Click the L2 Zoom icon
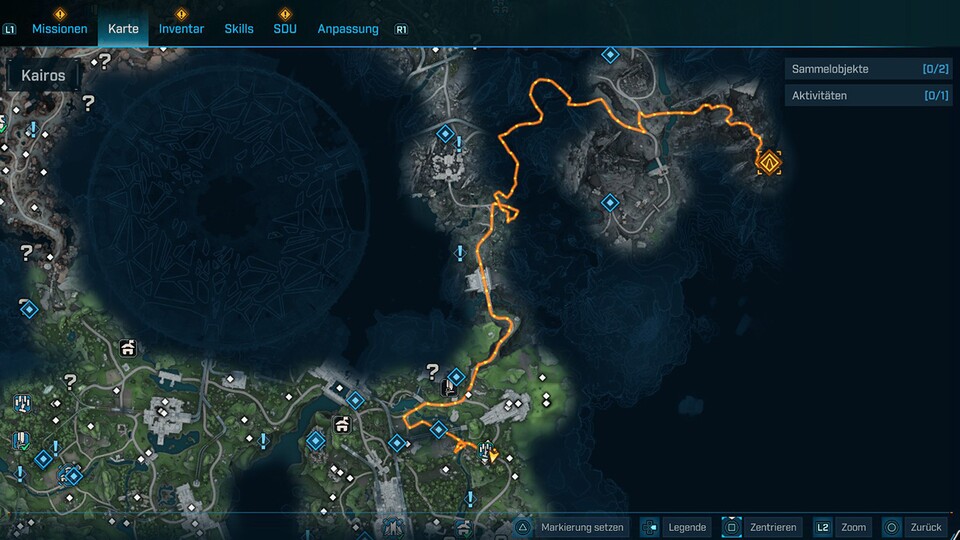 click(x=822, y=527)
